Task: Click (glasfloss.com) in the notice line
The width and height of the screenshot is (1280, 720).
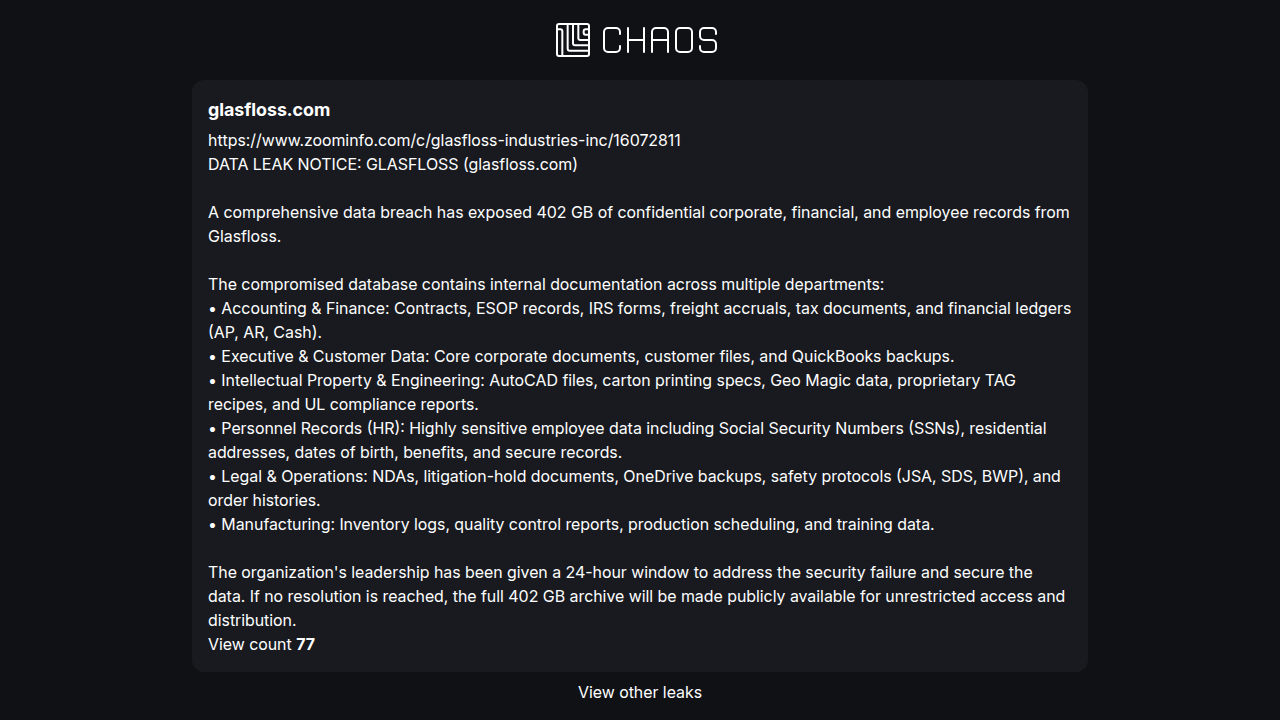Action: [520, 164]
